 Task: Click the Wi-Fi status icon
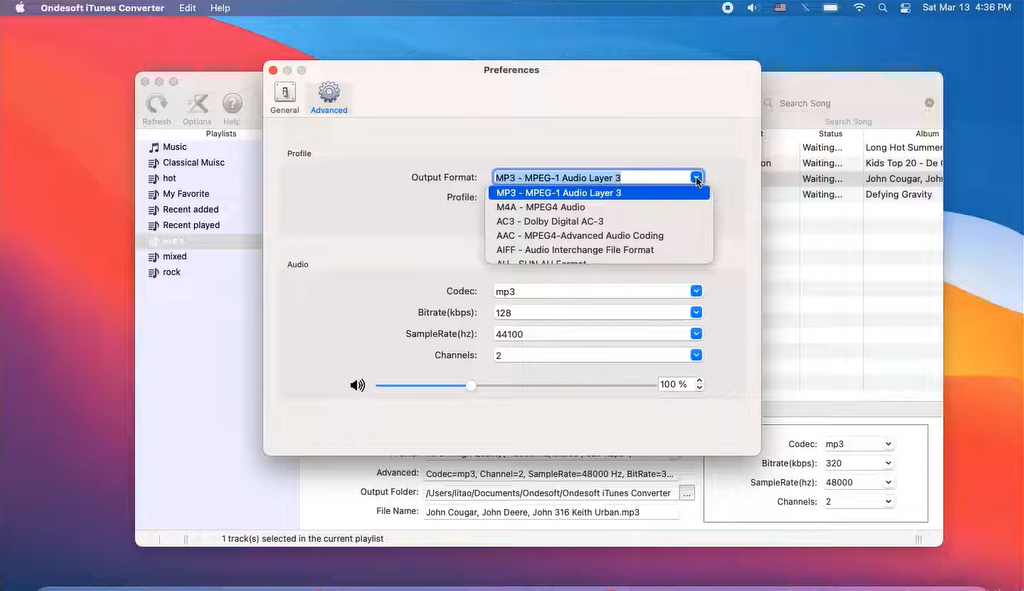tap(859, 8)
